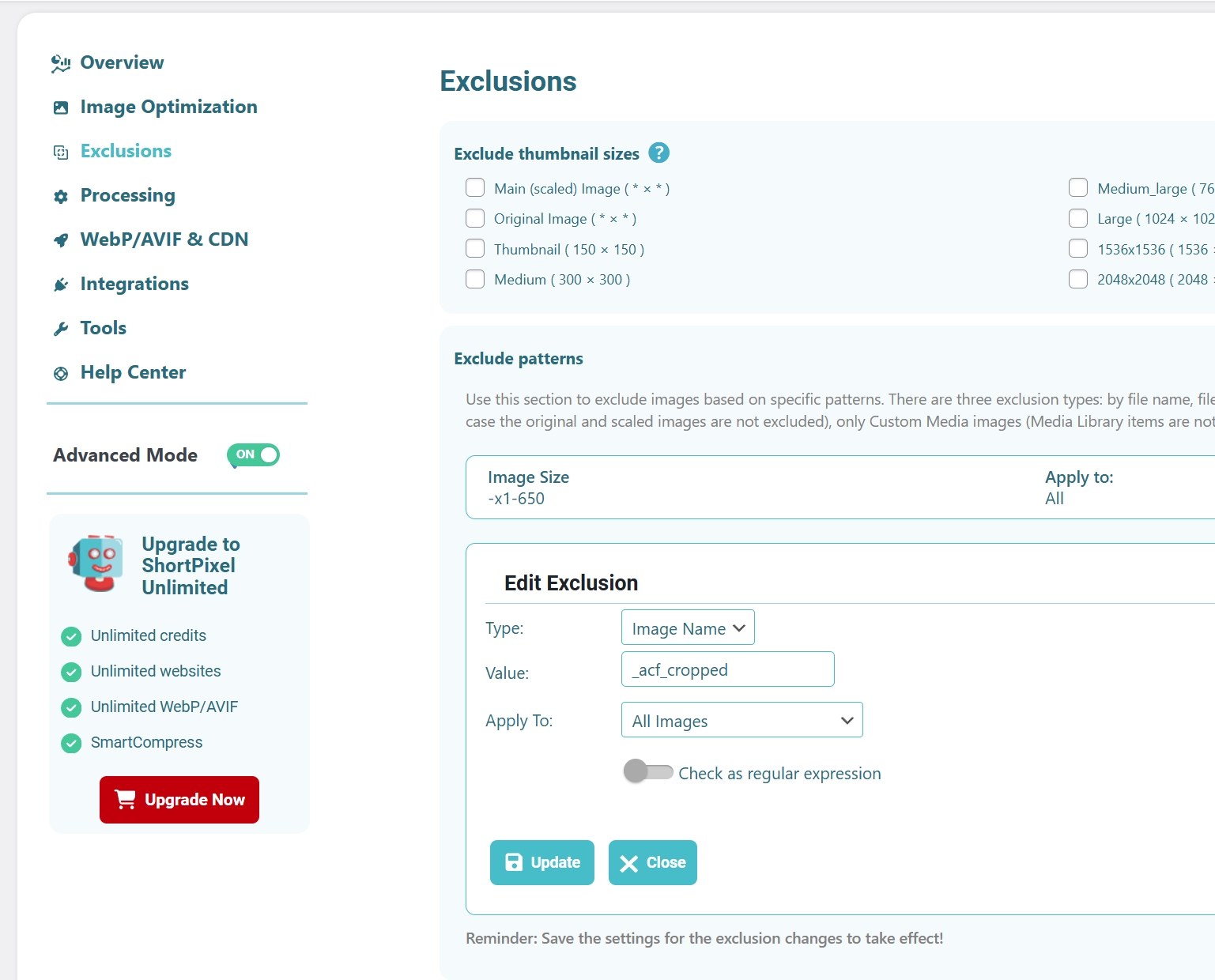Open Tools via the wrench icon

click(61, 329)
